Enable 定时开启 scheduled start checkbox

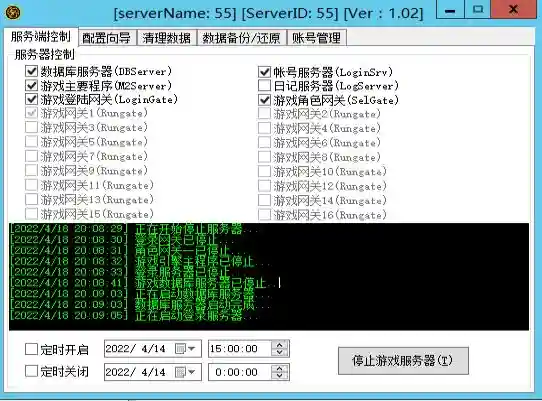pos(31,349)
